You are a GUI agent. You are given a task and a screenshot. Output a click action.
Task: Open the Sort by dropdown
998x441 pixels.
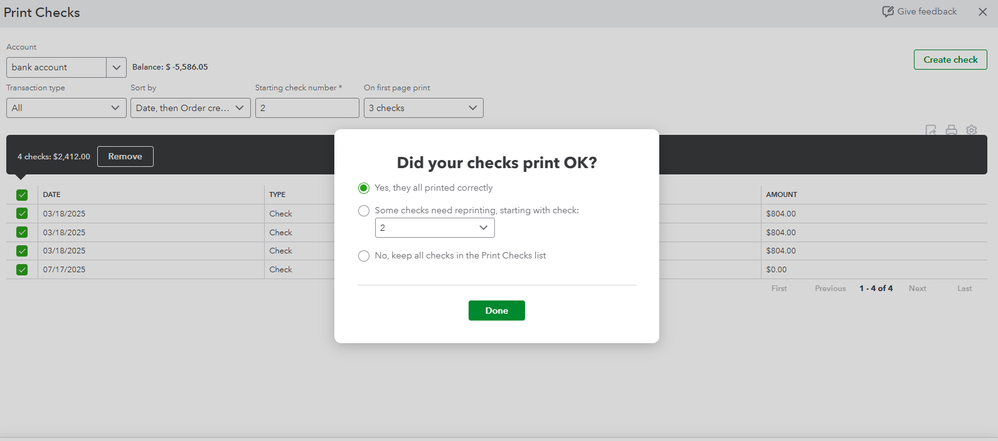coord(190,108)
